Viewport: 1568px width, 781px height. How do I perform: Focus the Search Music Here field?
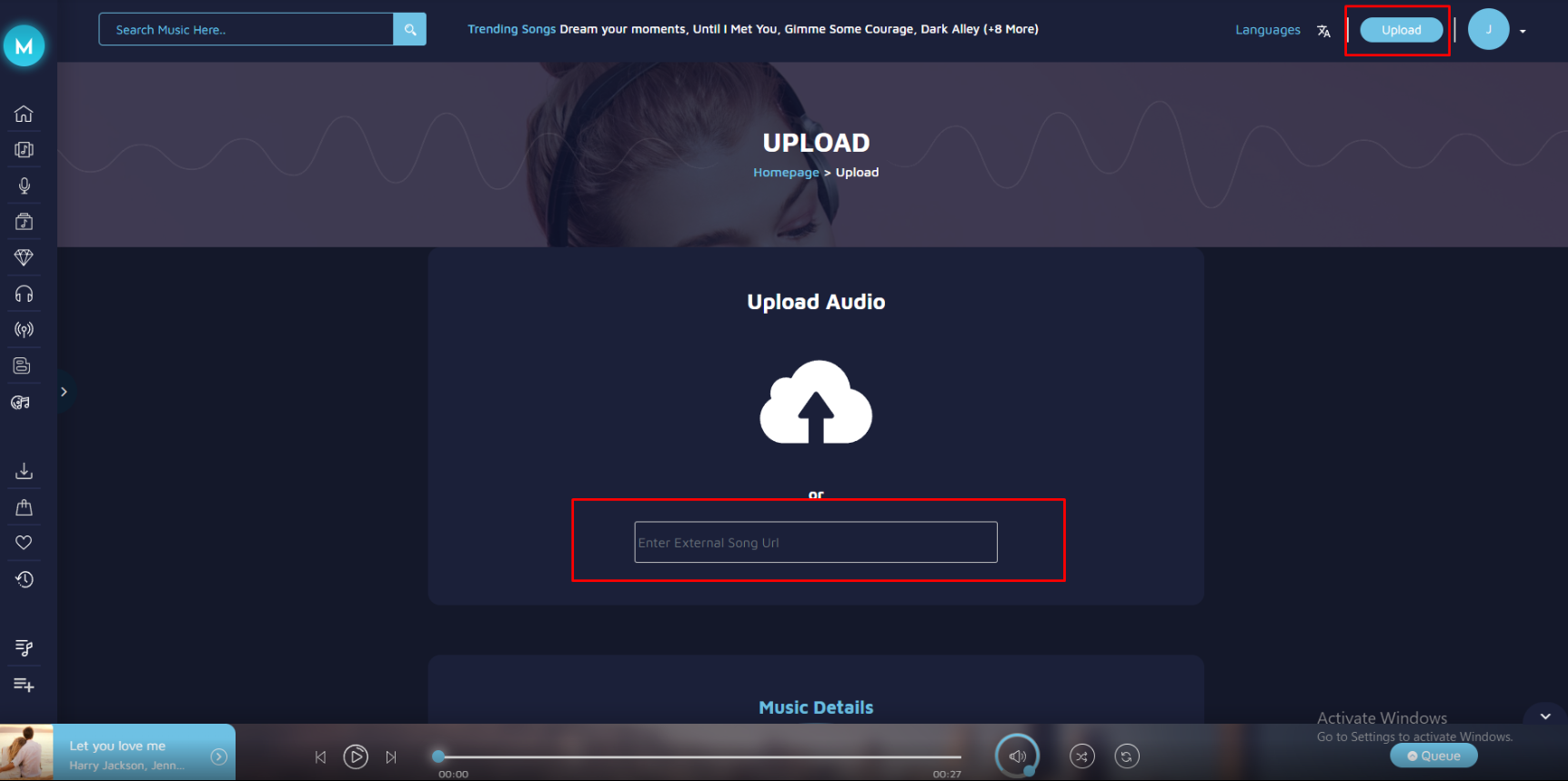click(246, 29)
